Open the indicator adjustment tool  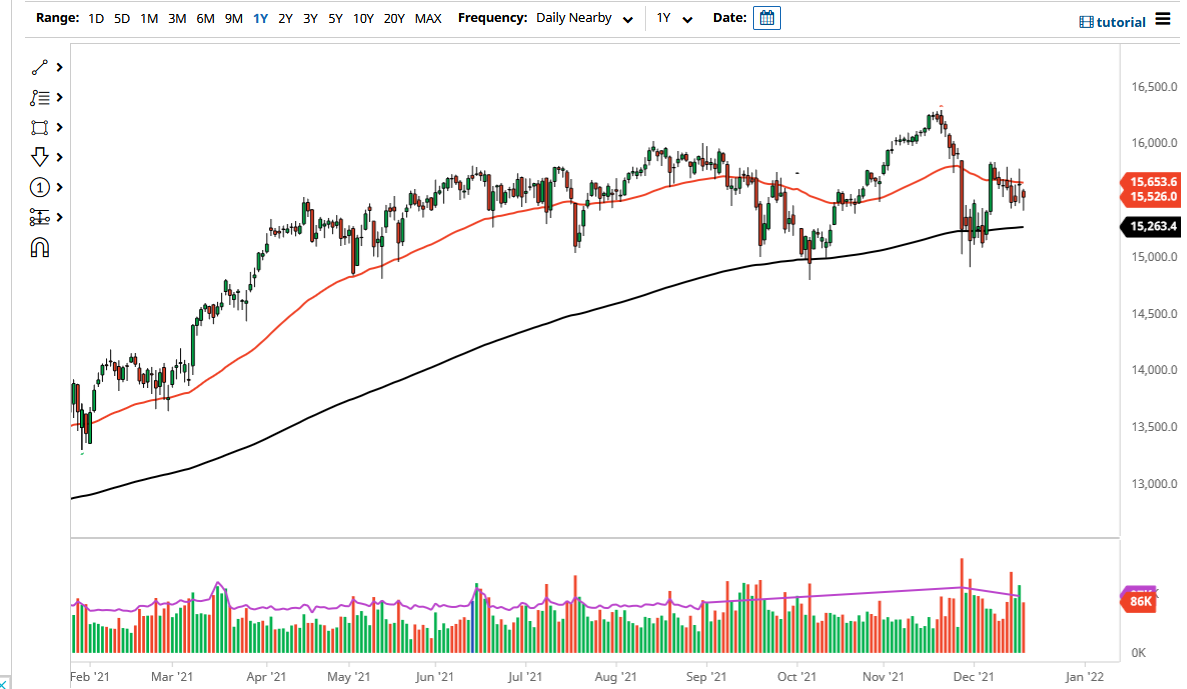tap(40, 217)
